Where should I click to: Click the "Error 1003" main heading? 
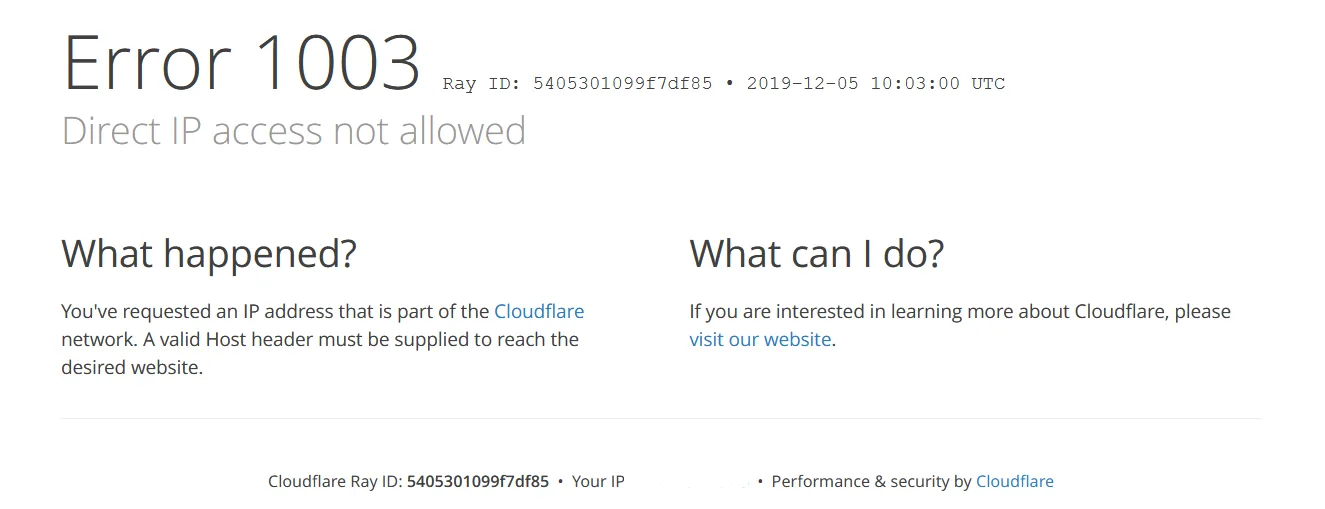coord(241,63)
